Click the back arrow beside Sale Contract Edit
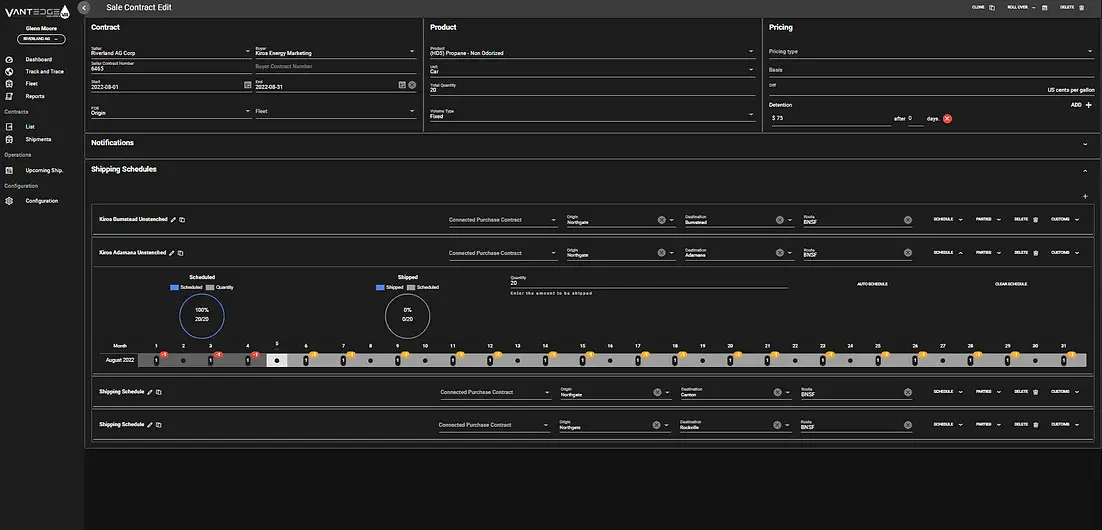The image size is (1102, 530). 84,7
